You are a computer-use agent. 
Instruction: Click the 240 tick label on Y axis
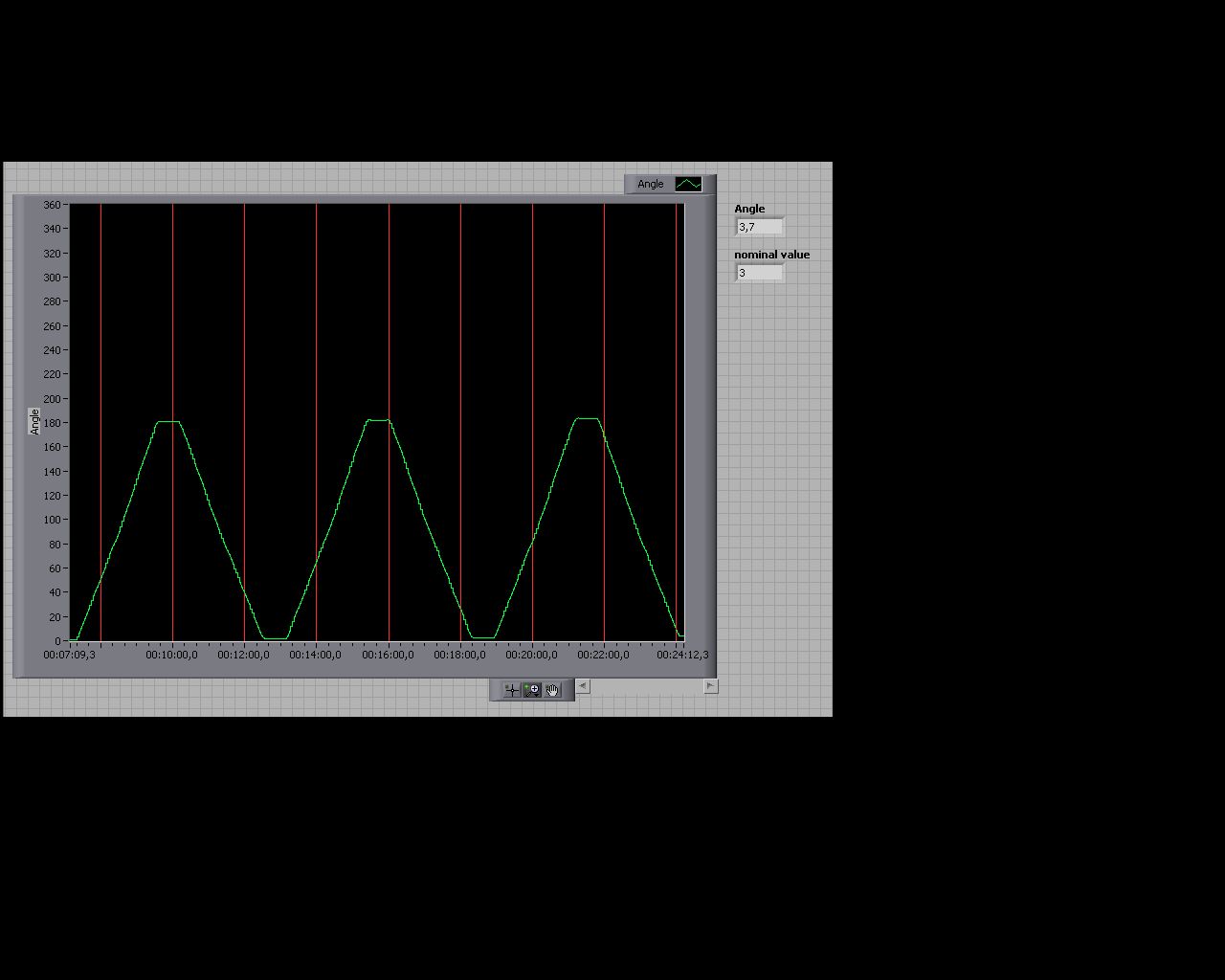52,350
